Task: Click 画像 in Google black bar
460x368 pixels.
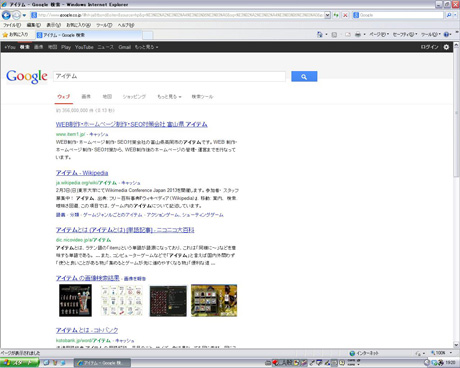Action: pos(39,47)
